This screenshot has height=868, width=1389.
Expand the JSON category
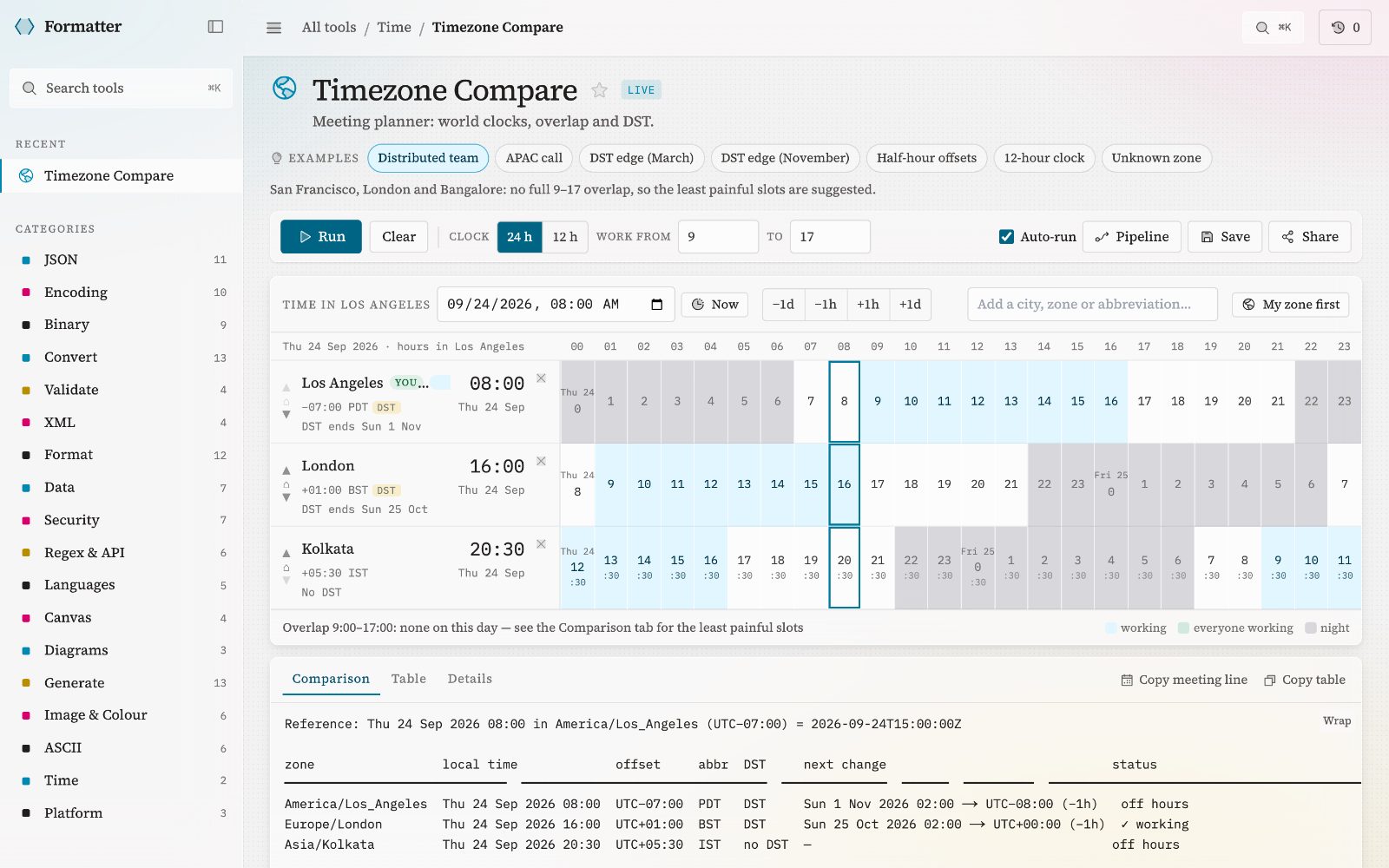pos(122,260)
